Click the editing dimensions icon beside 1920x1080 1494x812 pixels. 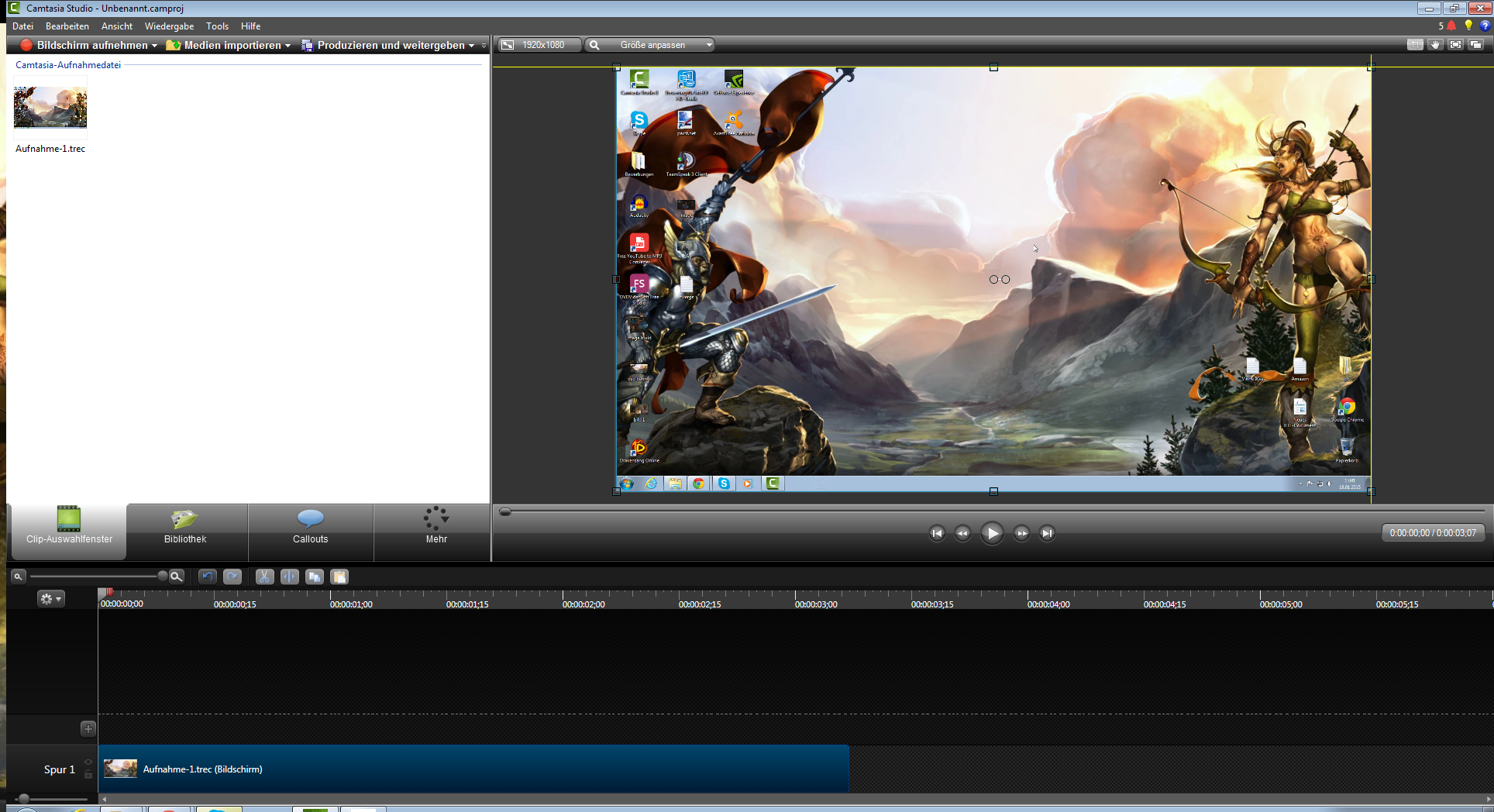pyautogui.click(x=508, y=45)
